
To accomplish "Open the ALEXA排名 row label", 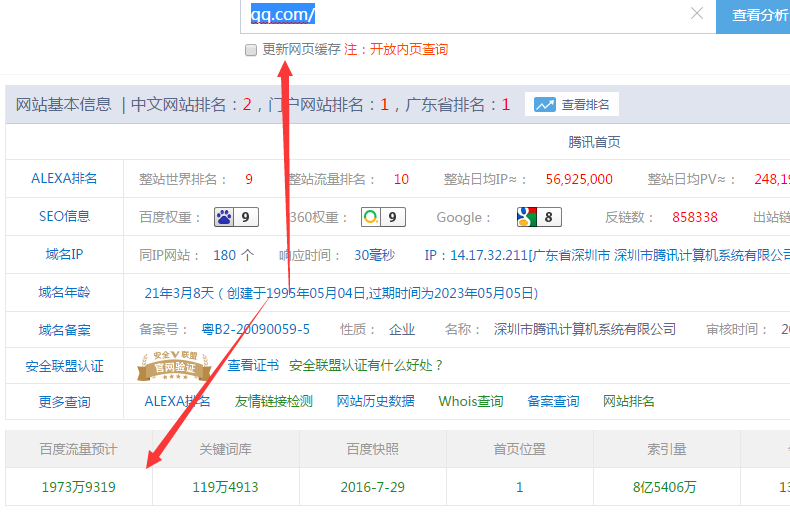I will click(x=64, y=178).
